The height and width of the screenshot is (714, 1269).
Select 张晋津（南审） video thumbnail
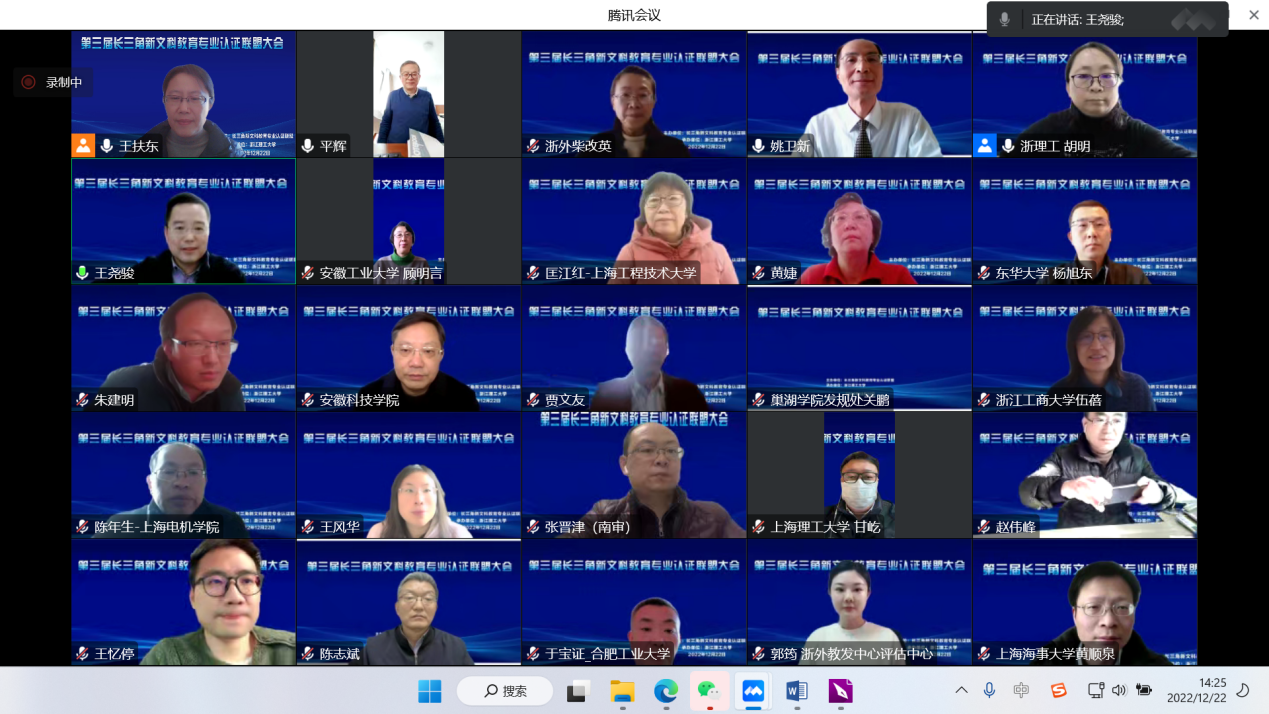[x=633, y=475]
